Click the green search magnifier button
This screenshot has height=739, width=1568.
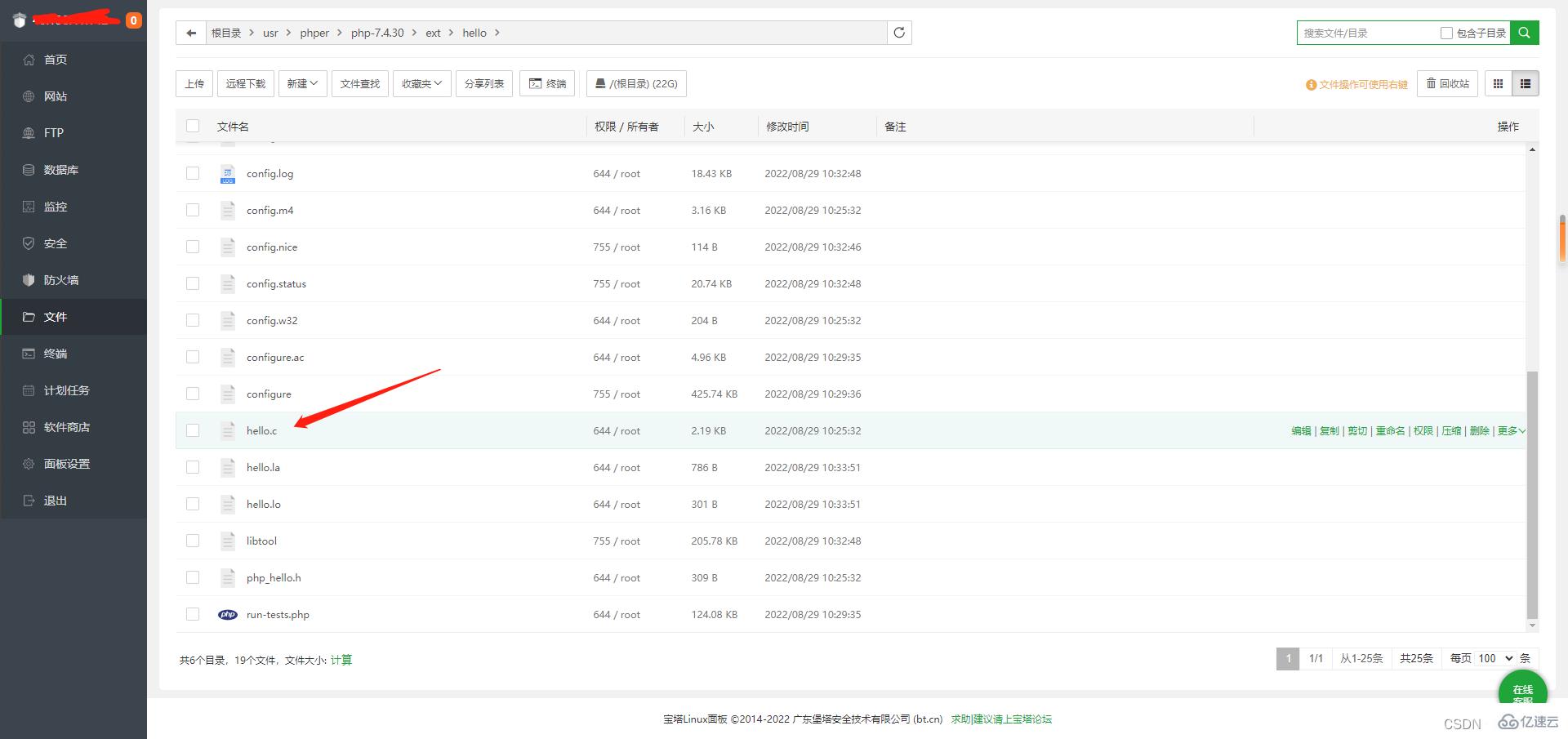coord(1524,33)
